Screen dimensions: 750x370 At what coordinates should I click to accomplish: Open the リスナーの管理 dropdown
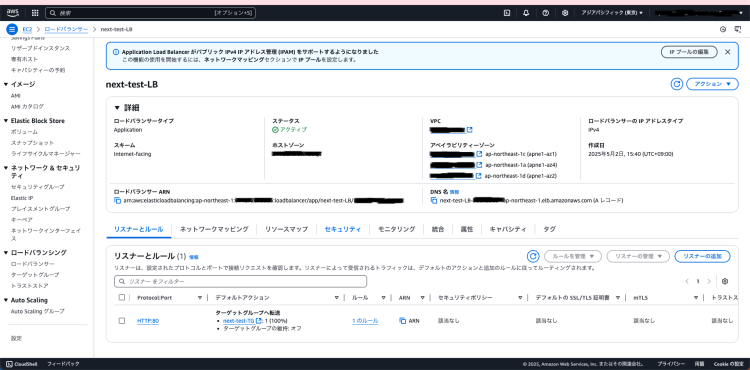(x=638, y=256)
